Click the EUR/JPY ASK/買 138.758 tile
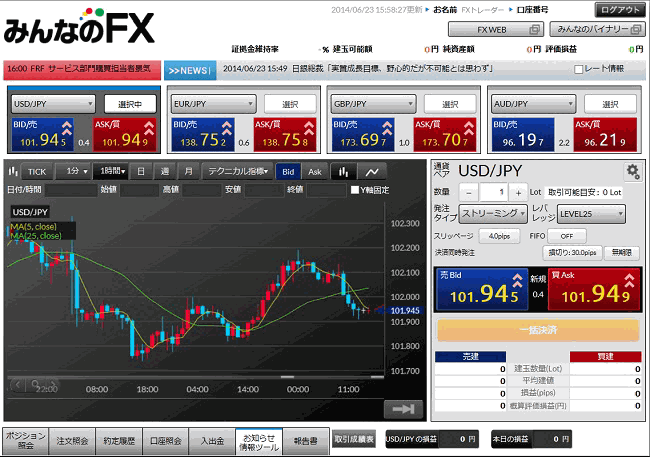 (x=285, y=134)
